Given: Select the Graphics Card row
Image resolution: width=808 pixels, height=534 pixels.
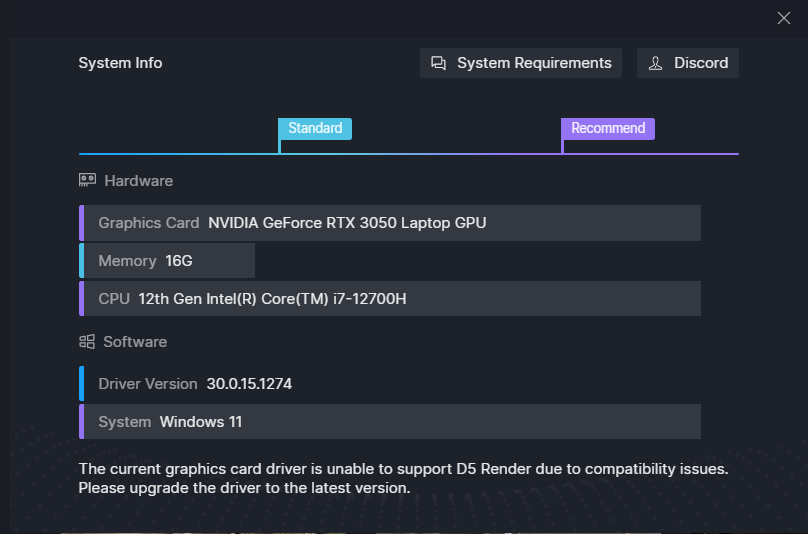Looking at the screenshot, I should (x=390, y=223).
